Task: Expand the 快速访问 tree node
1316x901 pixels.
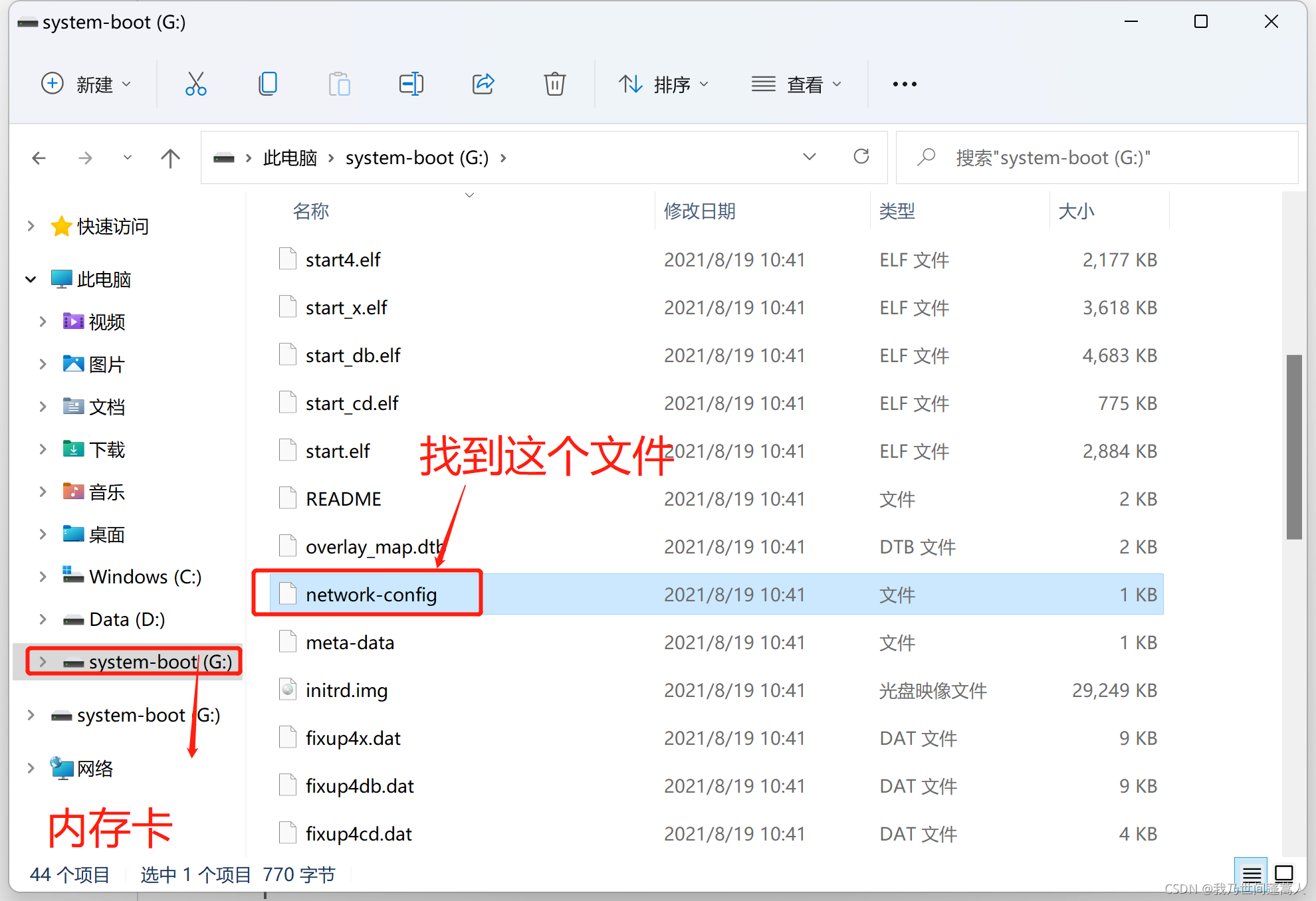Action: point(31,226)
